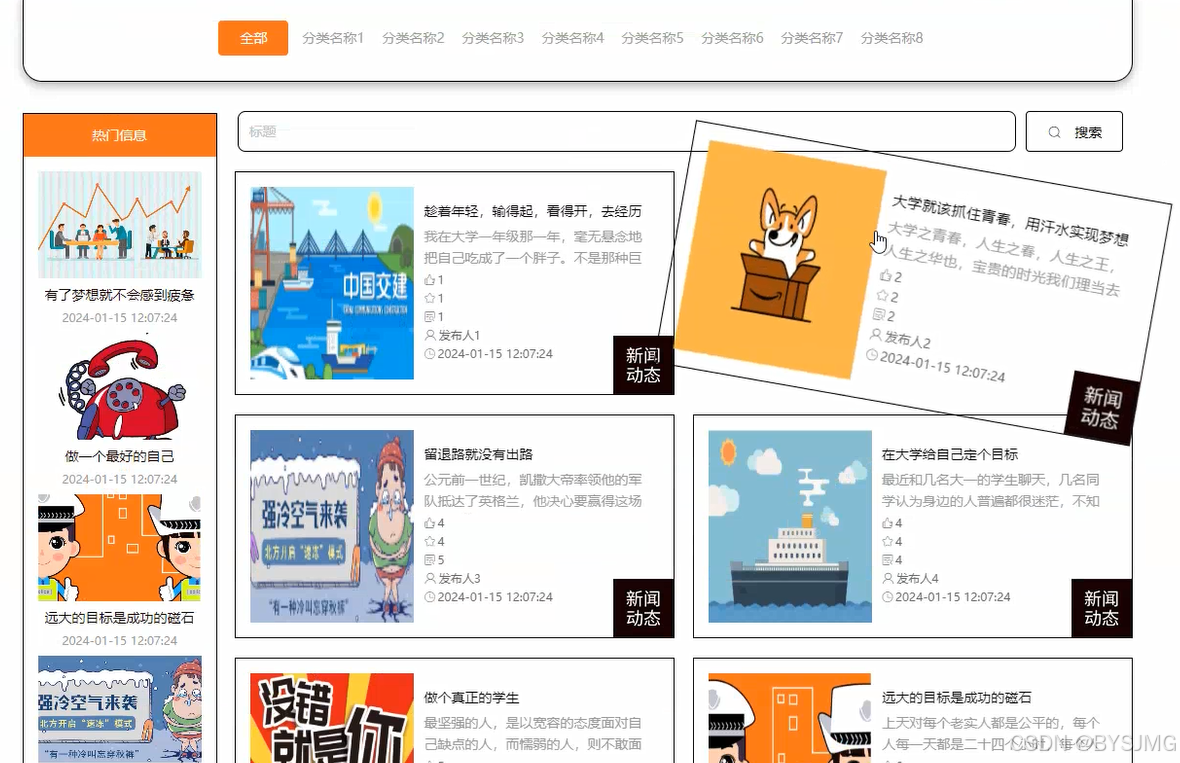This screenshot has height=763, width=1180.
Task: Click excerpt 我在大学一年级那一年
Action: (x=533, y=248)
